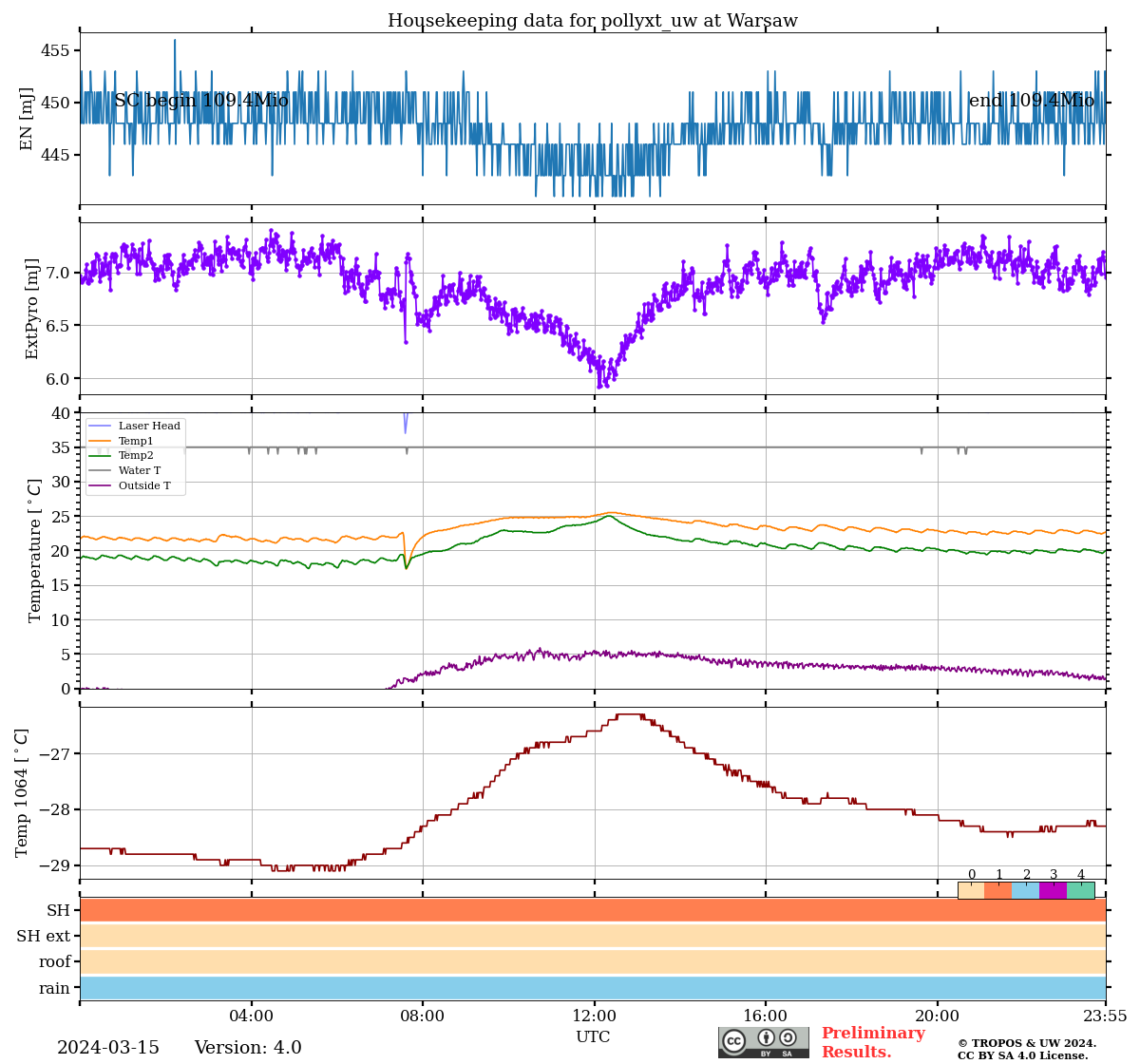Click the 08:00 time axis tick label
1140x1064 pixels.
tap(423, 1016)
